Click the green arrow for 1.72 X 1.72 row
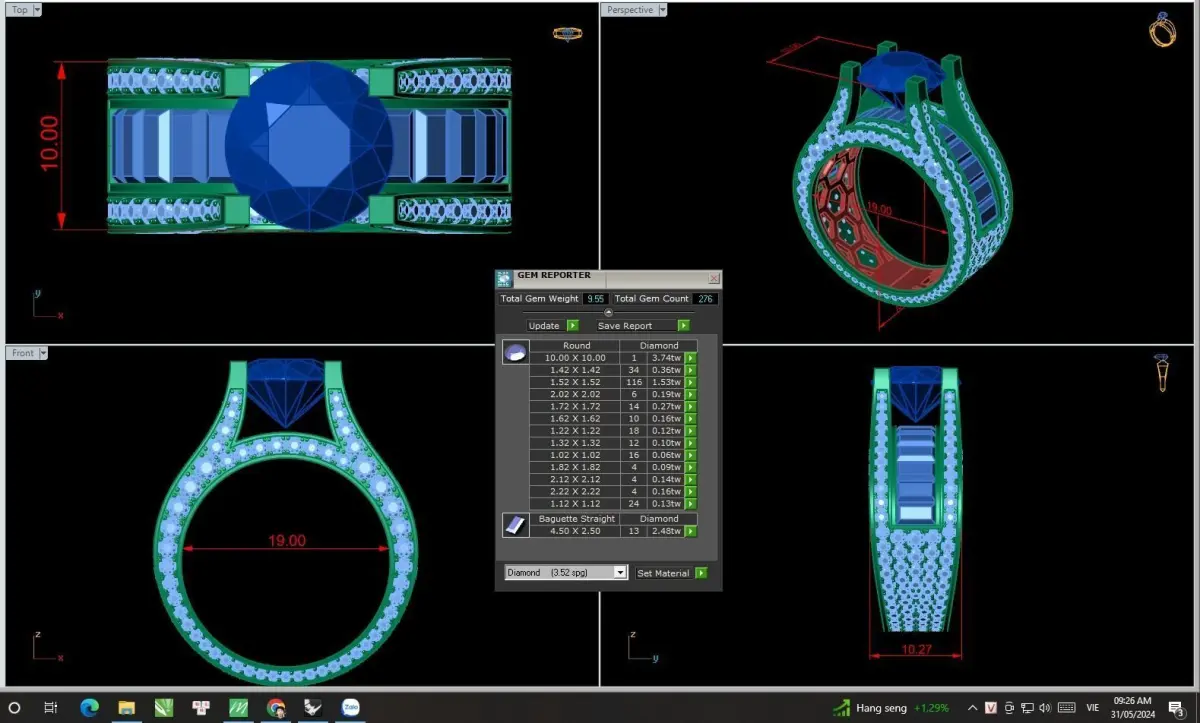Viewport: 1200px width, 723px height. [x=691, y=407]
